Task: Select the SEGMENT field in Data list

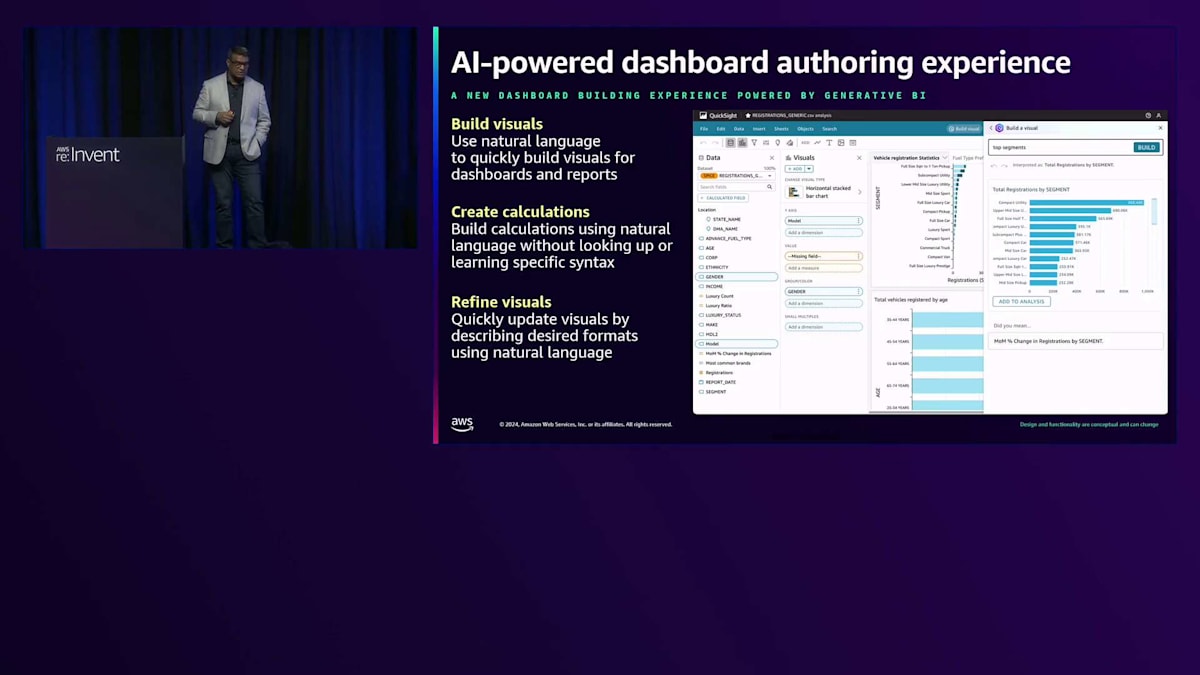Action: click(x=716, y=392)
